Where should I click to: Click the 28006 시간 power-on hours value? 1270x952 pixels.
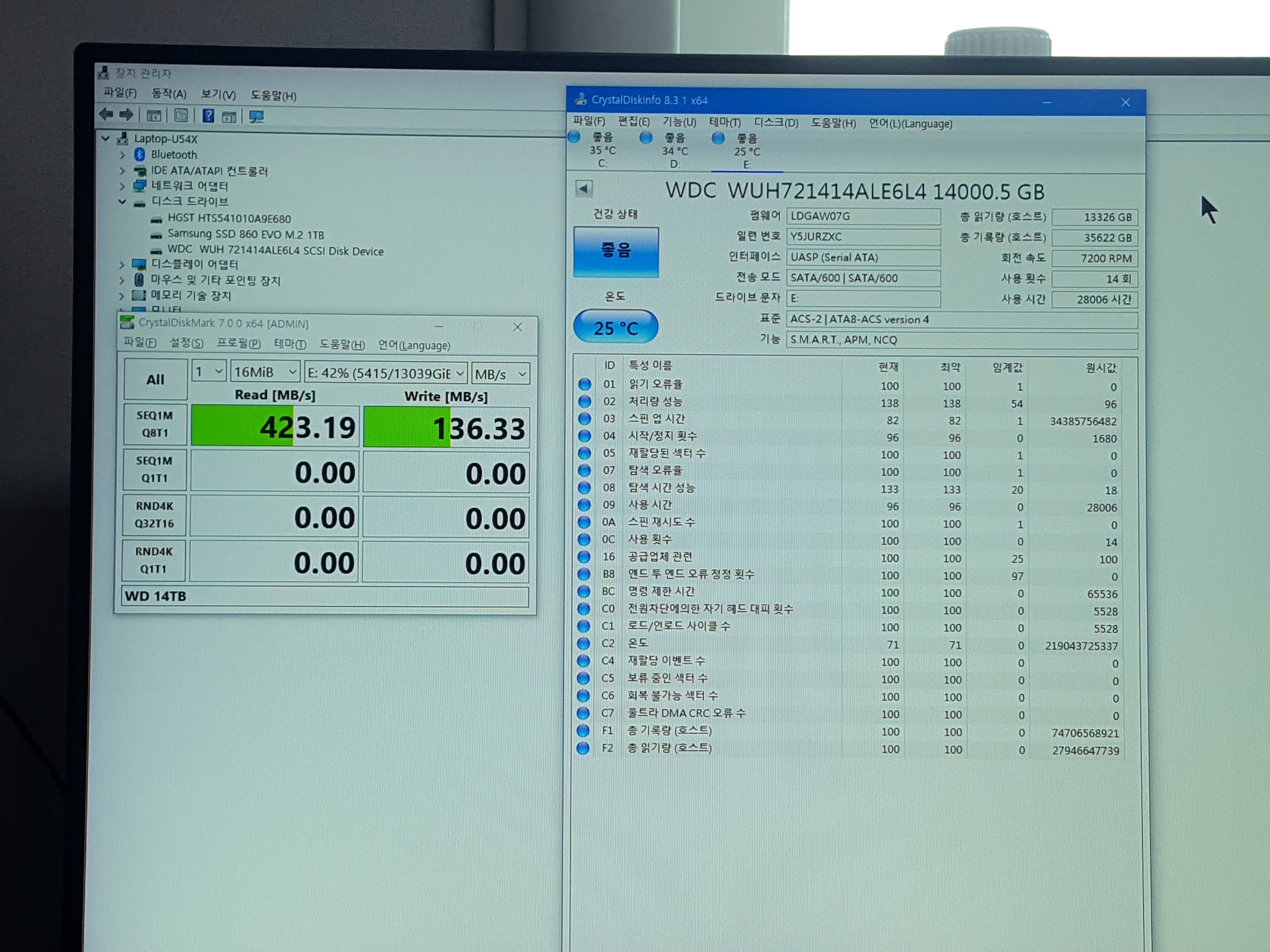1094,299
